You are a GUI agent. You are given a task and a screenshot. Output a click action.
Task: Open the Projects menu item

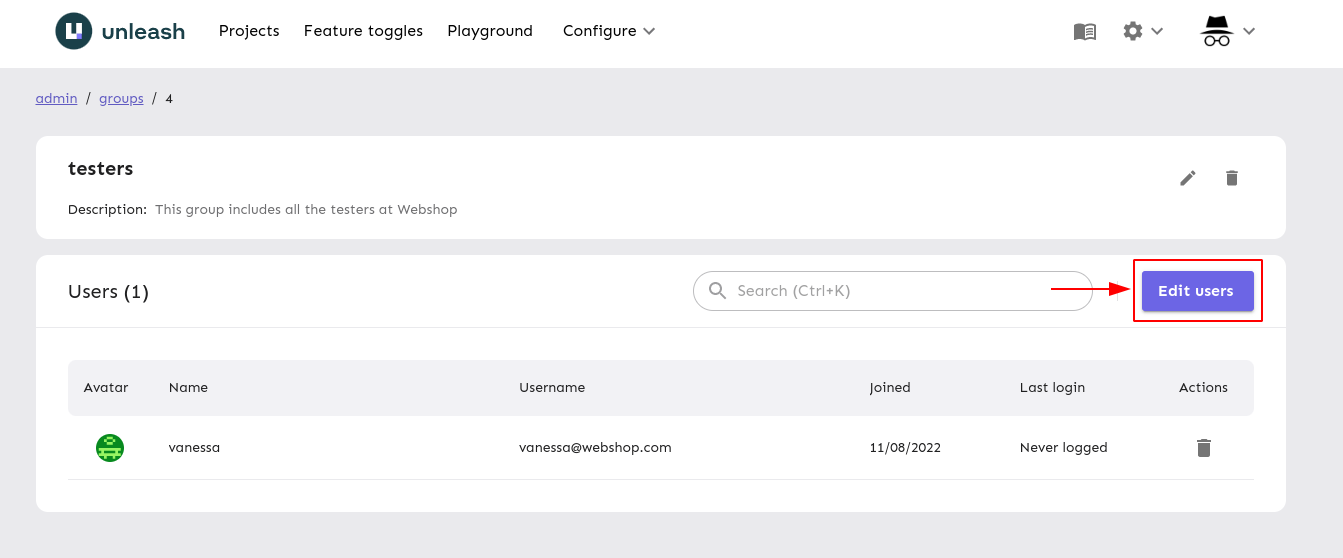[x=249, y=31]
